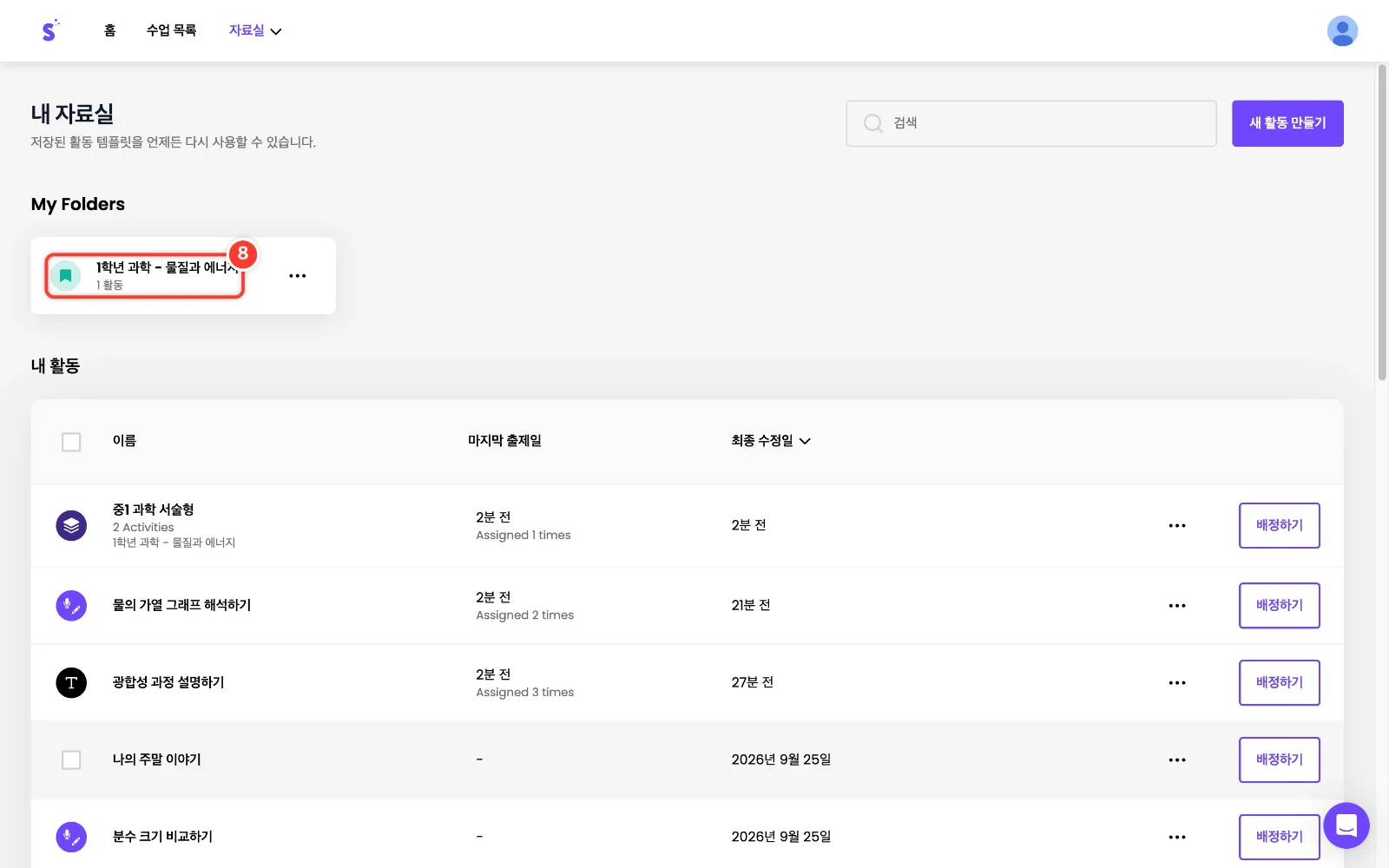The width and height of the screenshot is (1389, 868).
Task: Go to 홈 in the navigation
Action: tap(109, 30)
